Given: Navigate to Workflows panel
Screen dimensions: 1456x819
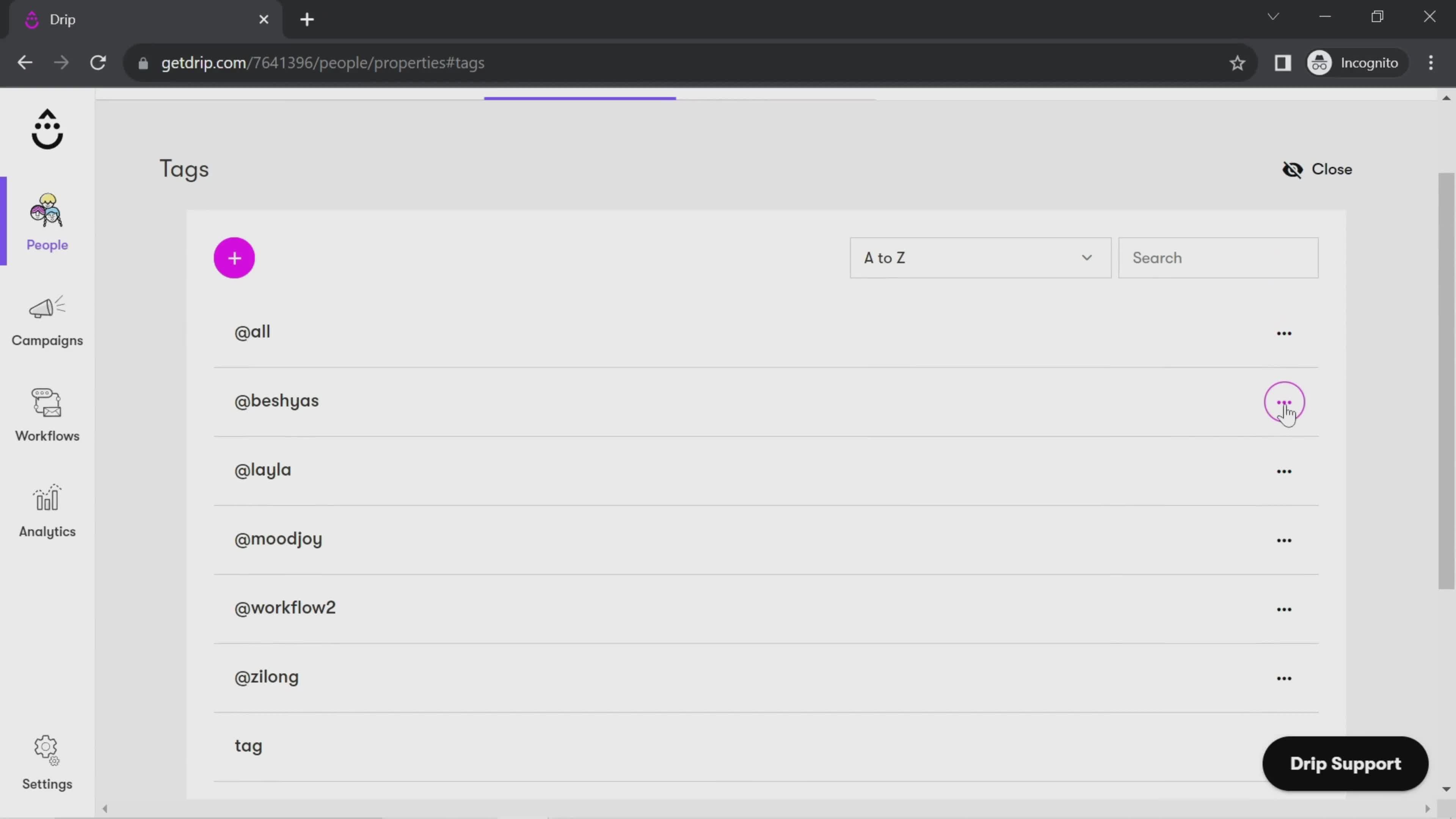Looking at the screenshot, I should click(x=47, y=413).
